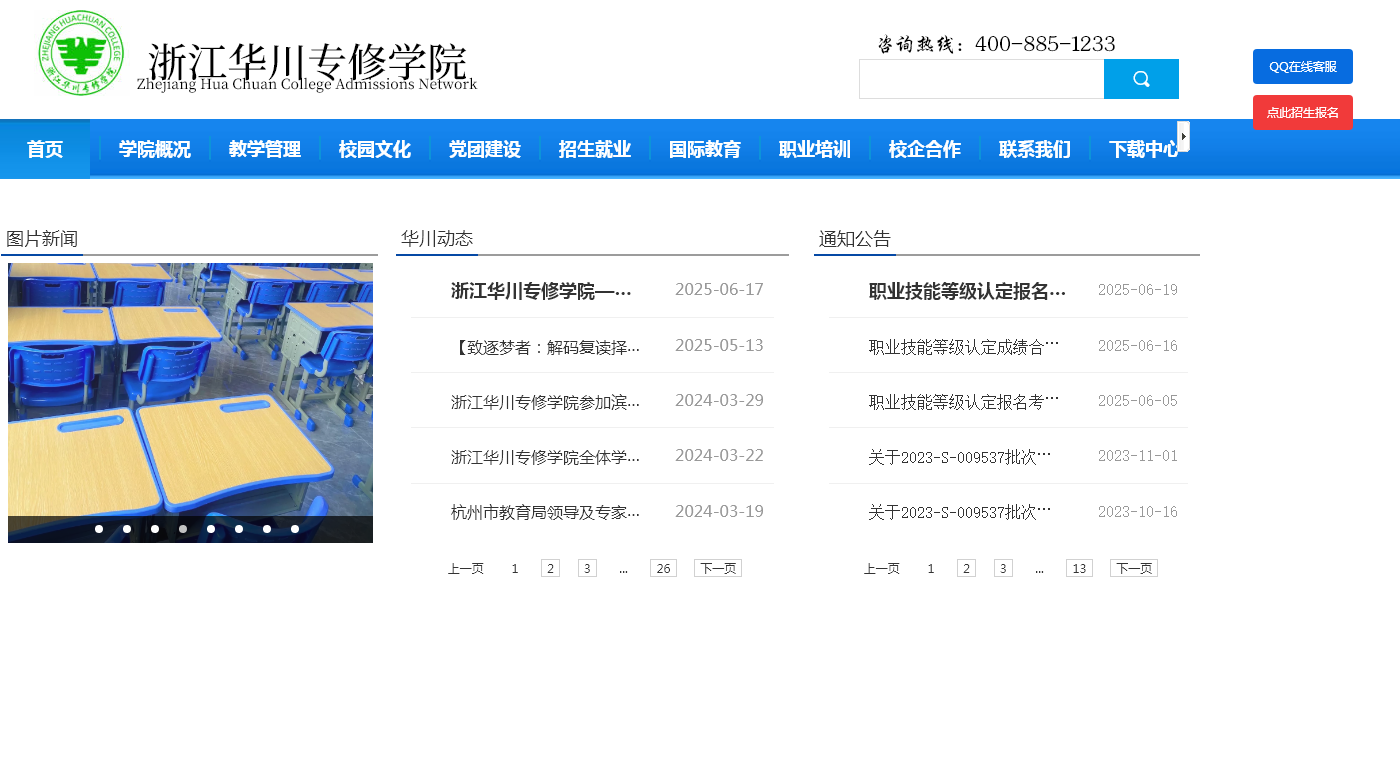Go to page 26 of 华川动态
1400x768 pixels.
[663, 568]
